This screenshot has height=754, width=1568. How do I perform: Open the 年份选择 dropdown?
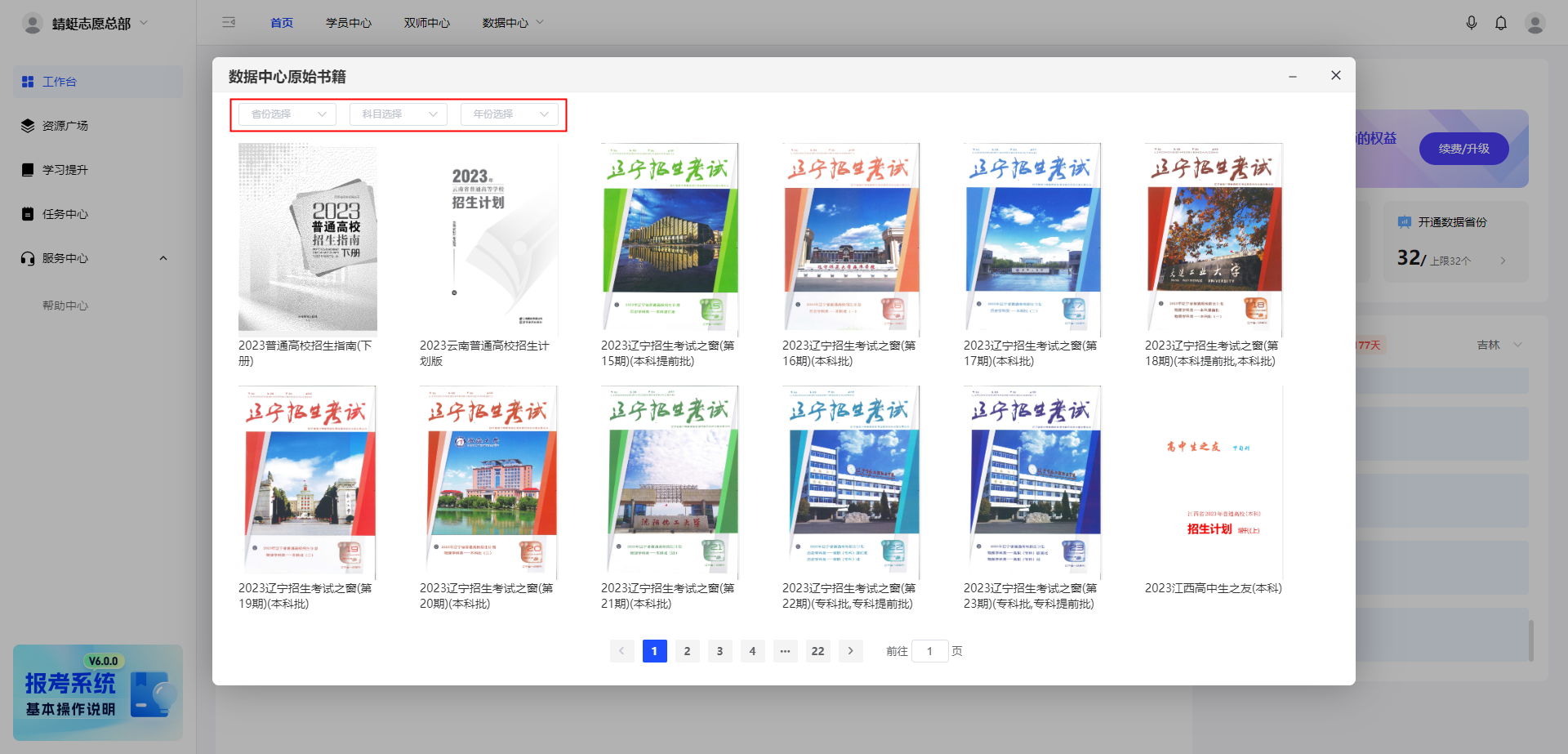pos(510,114)
